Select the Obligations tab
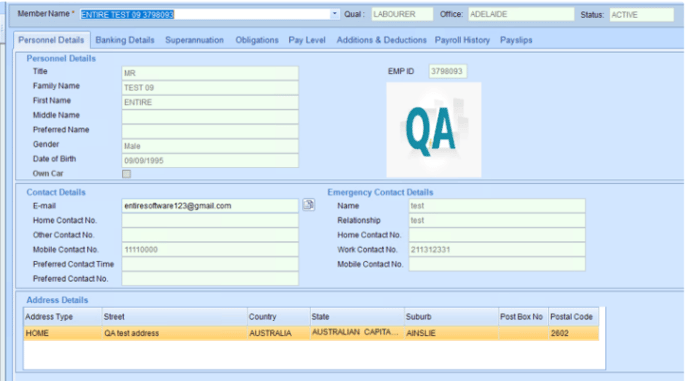The image size is (688, 381). click(x=257, y=40)
